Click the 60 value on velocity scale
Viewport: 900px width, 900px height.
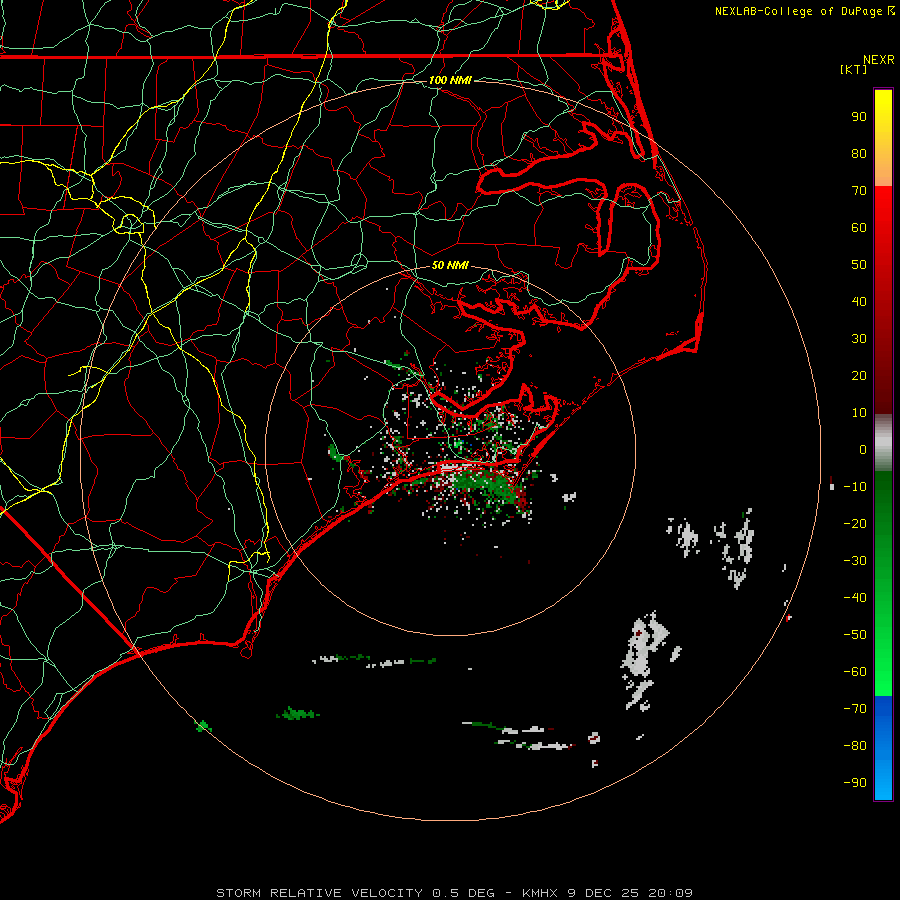859,228
